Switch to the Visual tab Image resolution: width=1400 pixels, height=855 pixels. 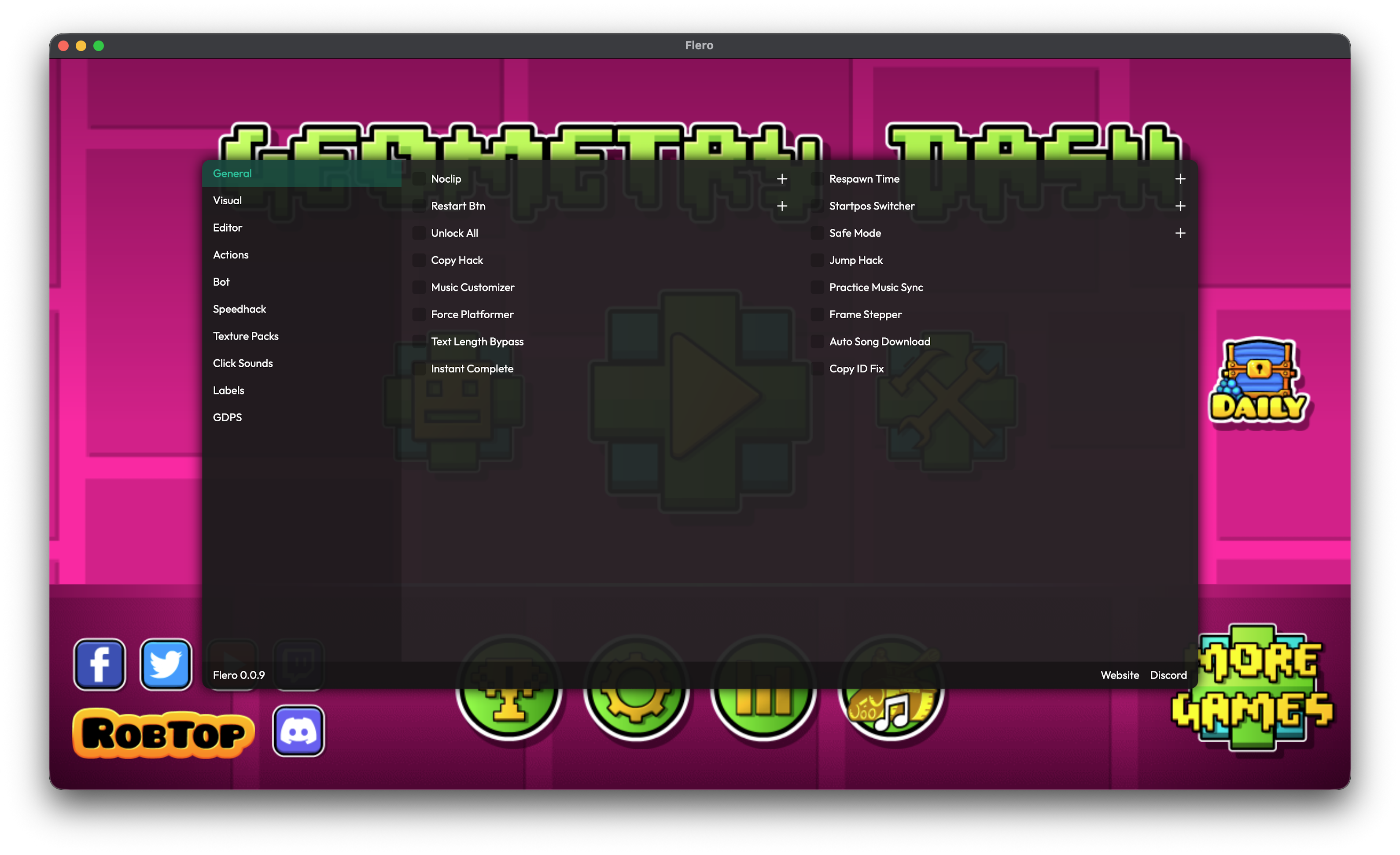302,200
